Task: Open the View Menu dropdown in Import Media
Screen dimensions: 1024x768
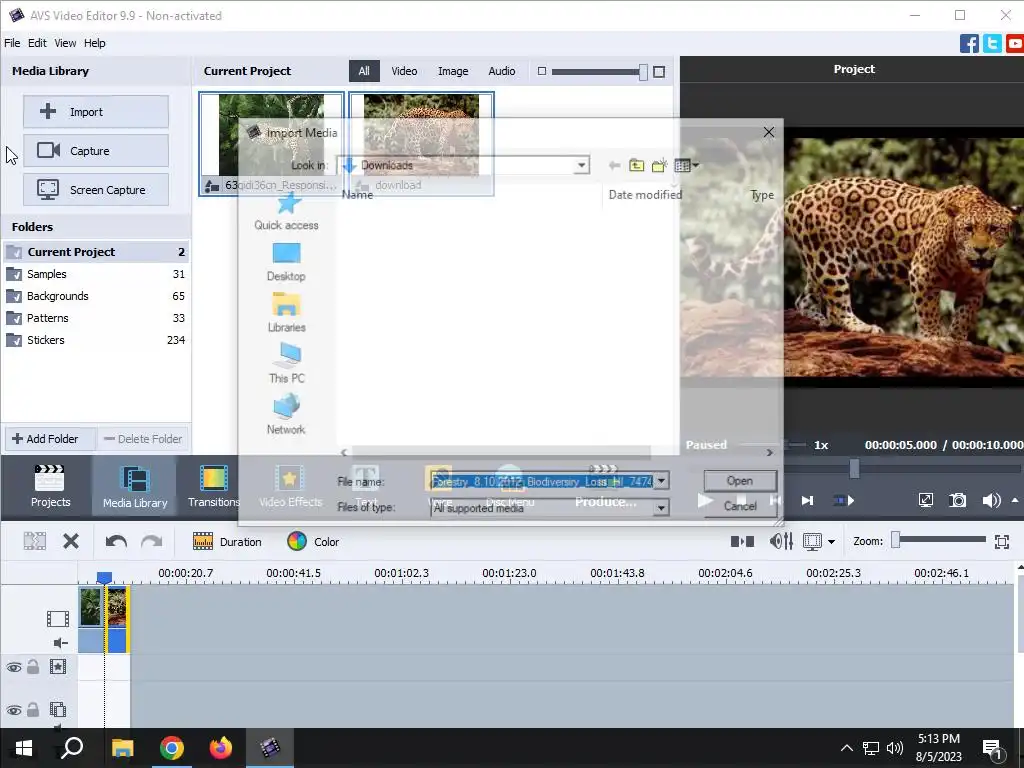Action: [686, 166]
